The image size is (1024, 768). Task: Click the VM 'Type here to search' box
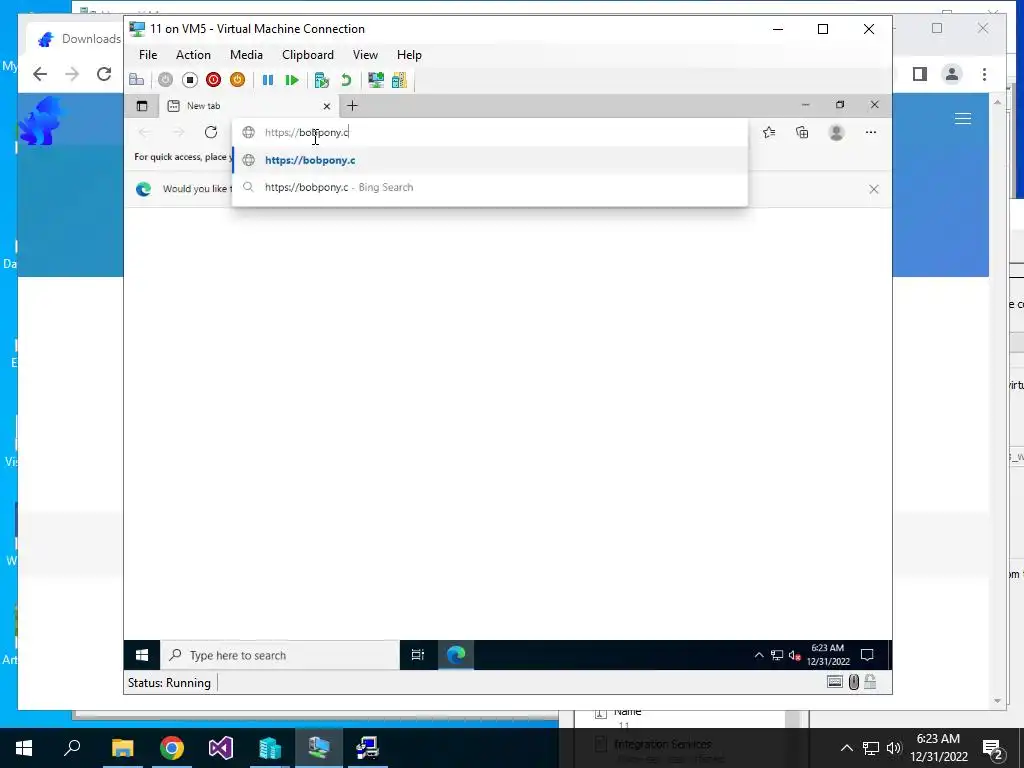[280, 655]
